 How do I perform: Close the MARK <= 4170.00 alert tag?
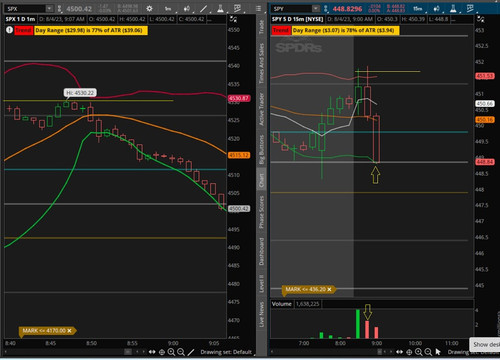(69, 331)
